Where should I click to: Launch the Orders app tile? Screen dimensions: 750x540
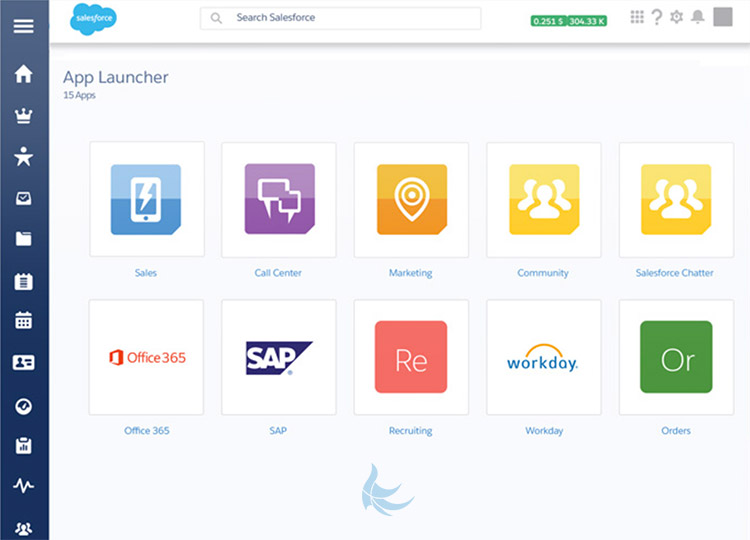(x=676, y=357)
